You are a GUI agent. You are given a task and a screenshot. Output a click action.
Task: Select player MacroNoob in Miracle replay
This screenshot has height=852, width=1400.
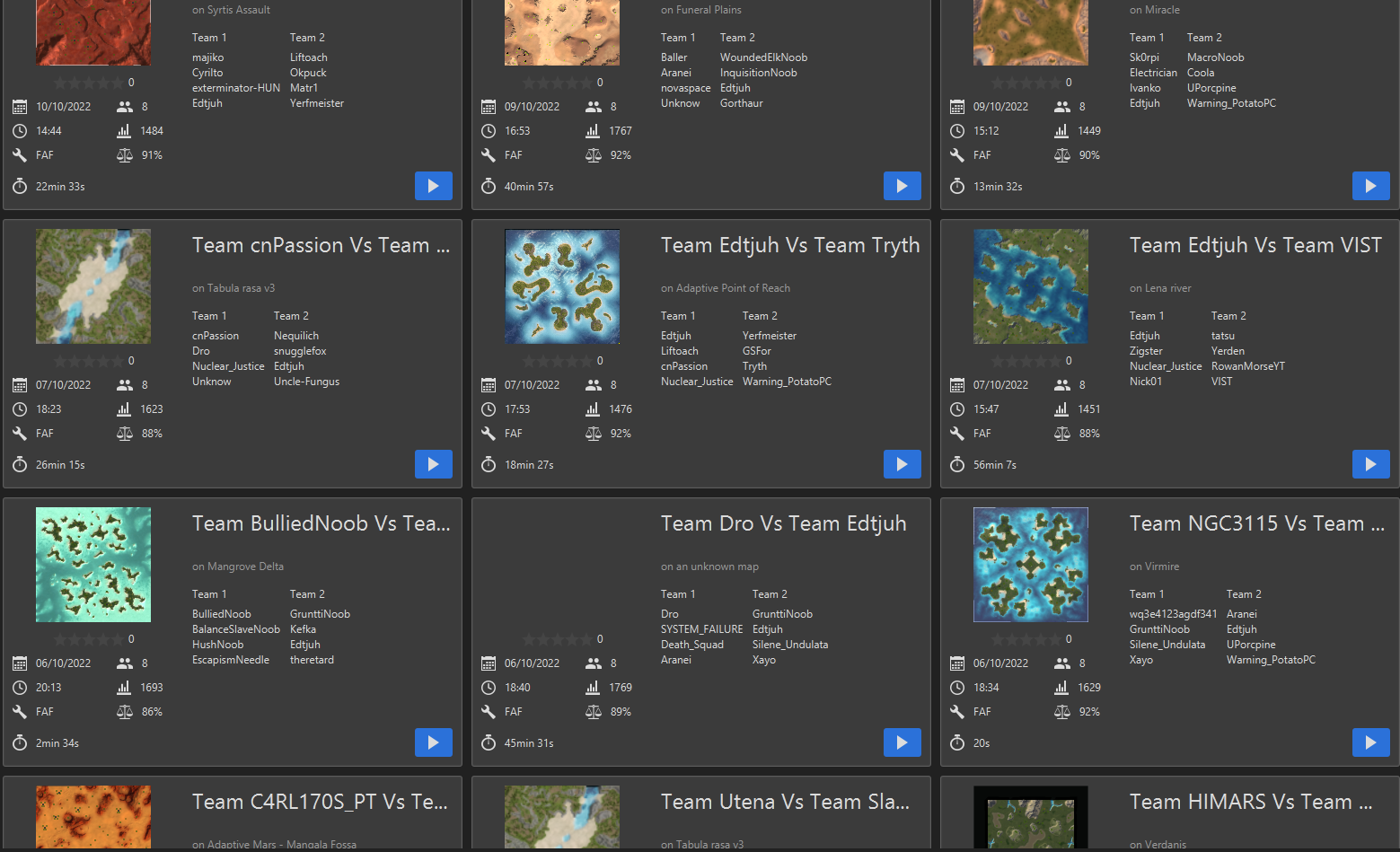coord(1216,57)
